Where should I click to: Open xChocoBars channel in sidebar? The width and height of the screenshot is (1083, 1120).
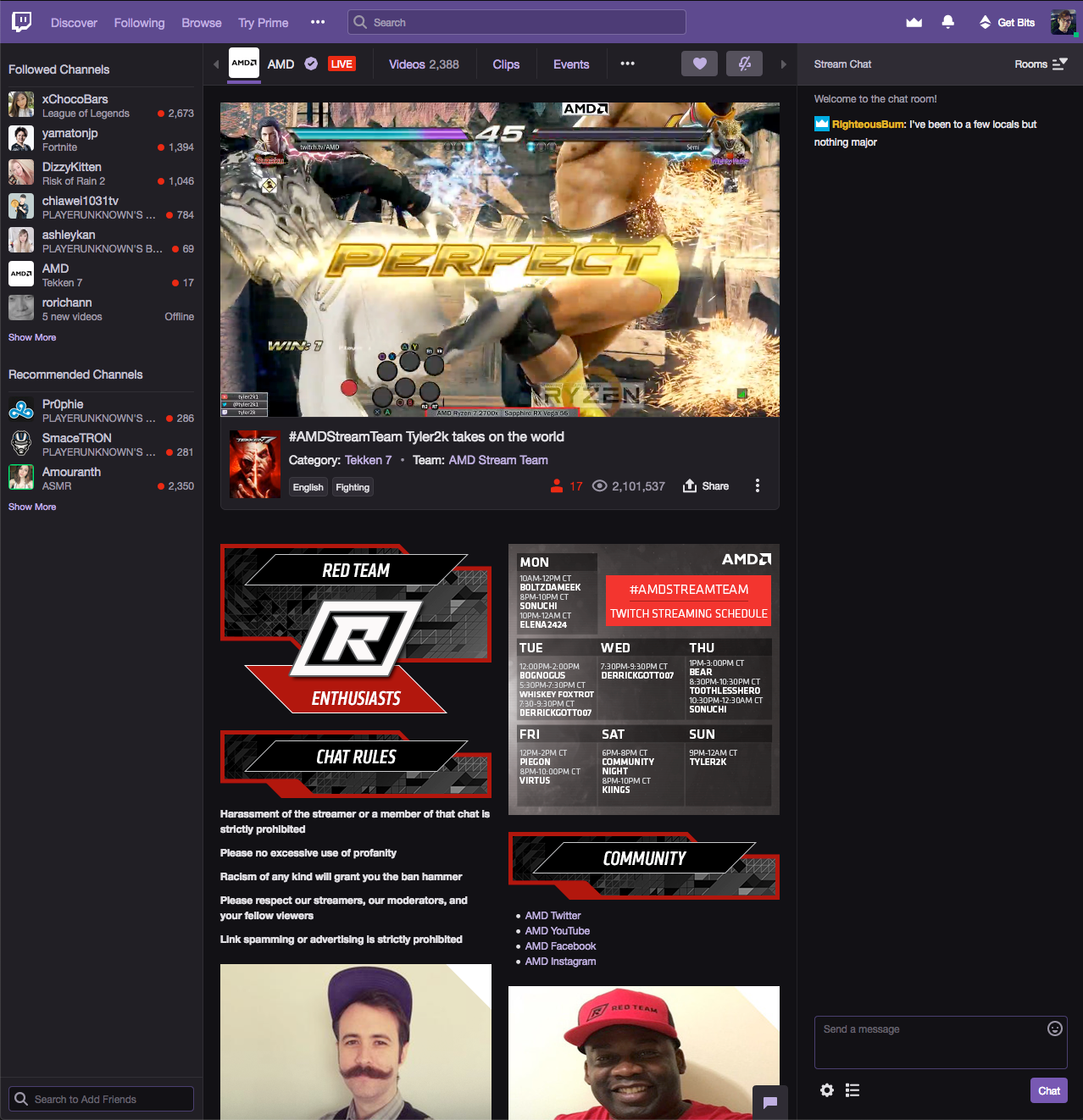pyautogui.click(x=101, y=105)
